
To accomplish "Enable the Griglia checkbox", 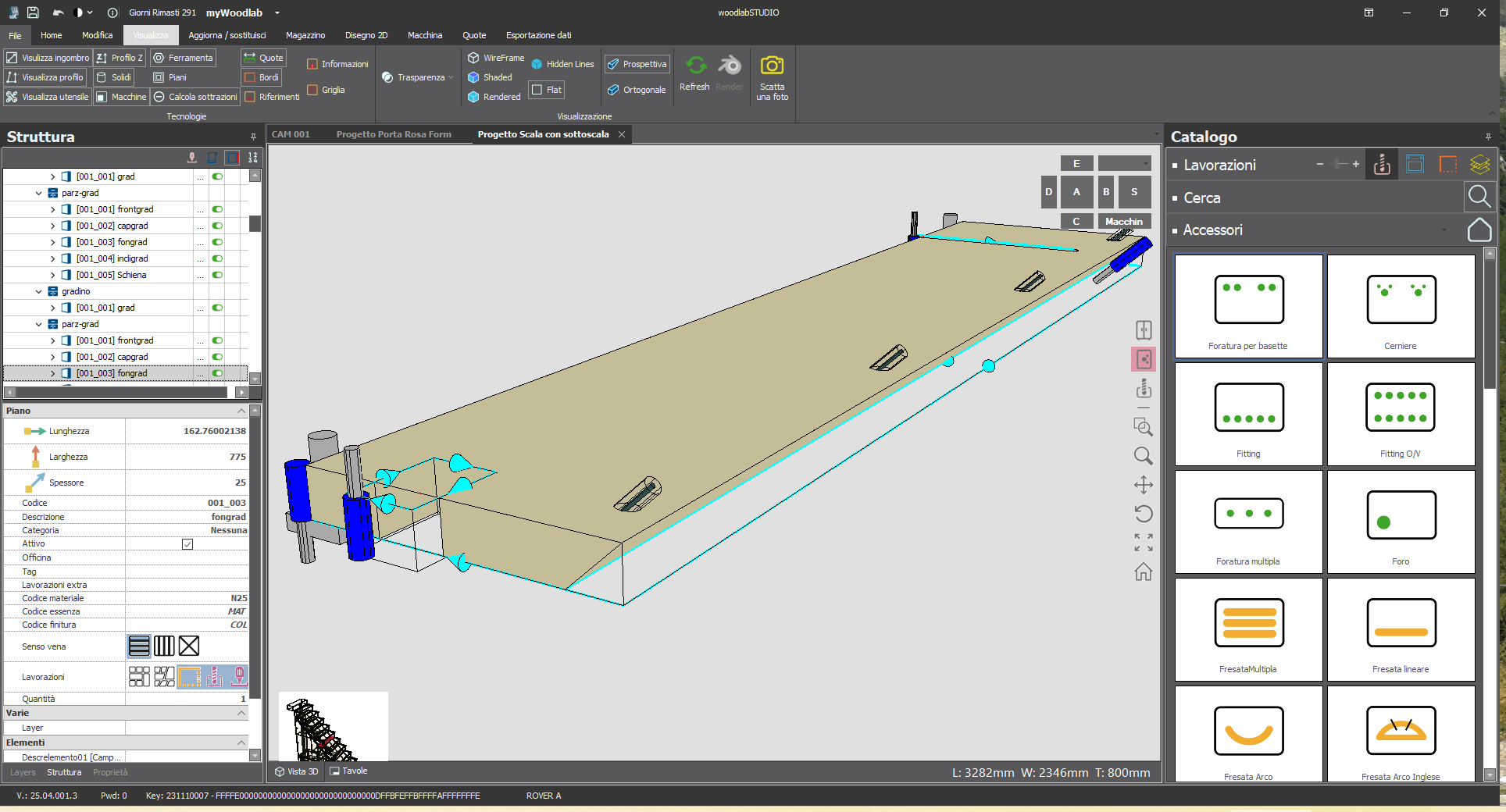I will click(312, 90).
